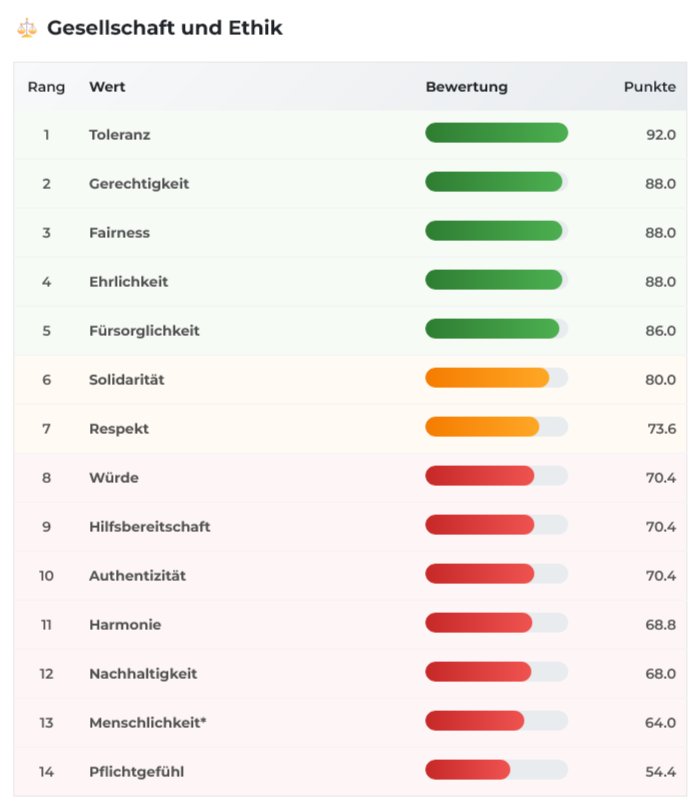The image size is (699, 810).
Task: Click the Fairness rating bar
Action: pos(496,231)
